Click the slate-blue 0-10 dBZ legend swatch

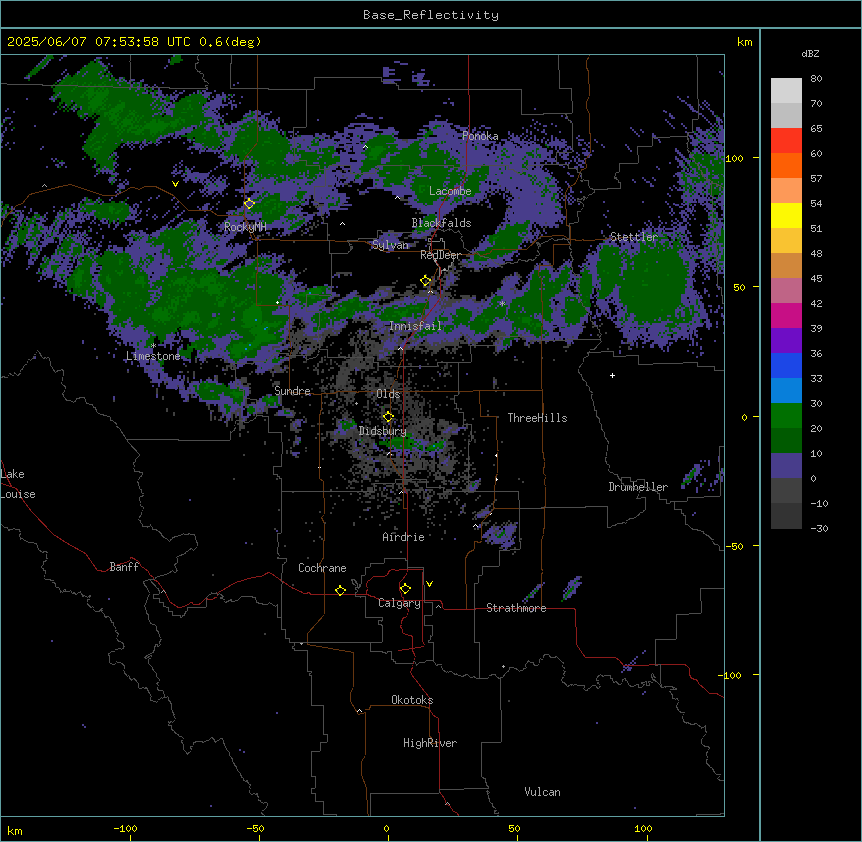[x=786, y=466]
